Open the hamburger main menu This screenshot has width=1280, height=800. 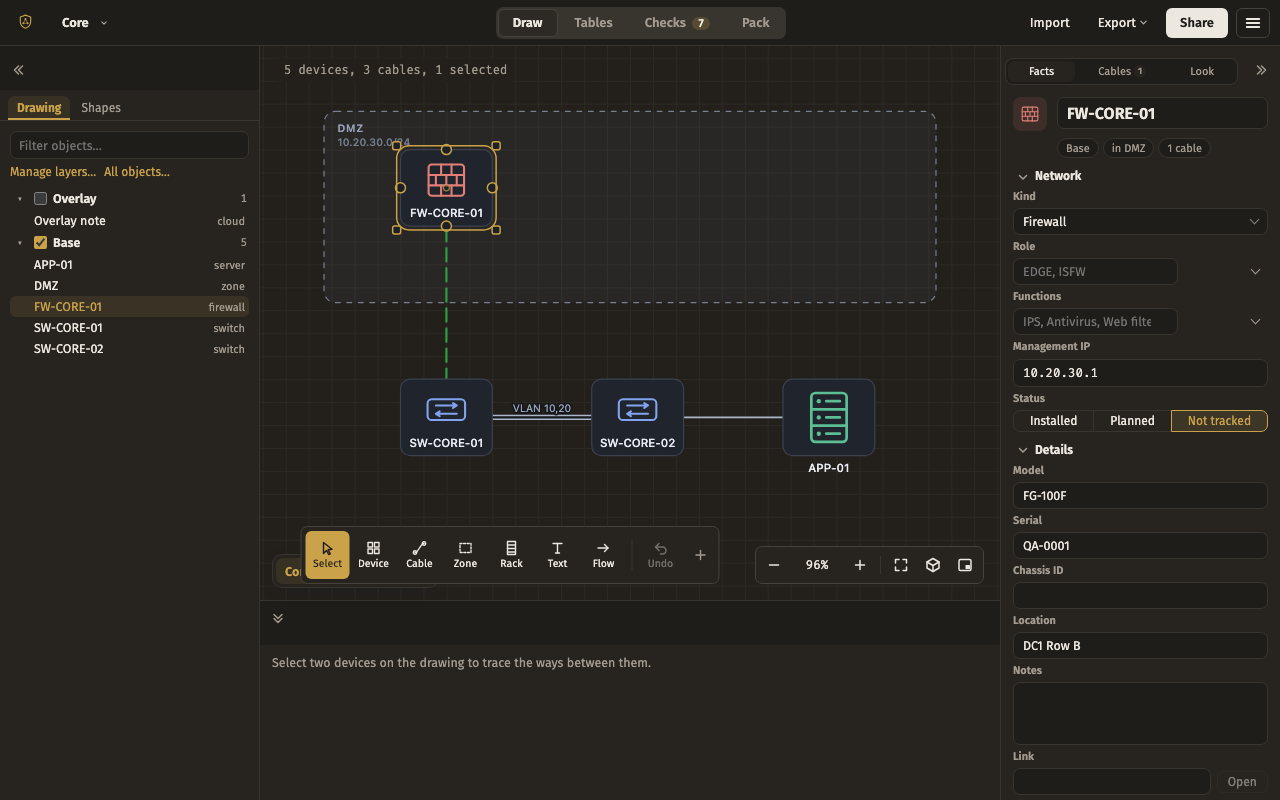point(1253,23)
